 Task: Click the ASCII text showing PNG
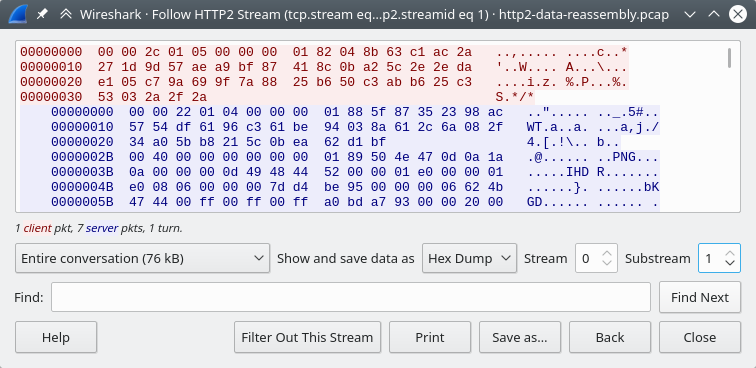tap(624, 157)
